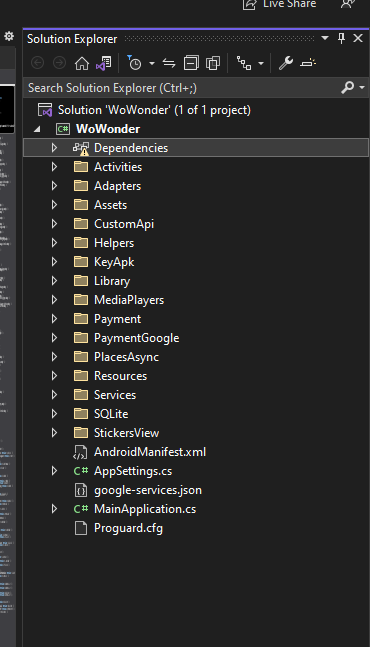The width and height of the screenshot is (370, 647).
Task: Expand the MediaPlayers folder
Action: [x=54, y=300]
